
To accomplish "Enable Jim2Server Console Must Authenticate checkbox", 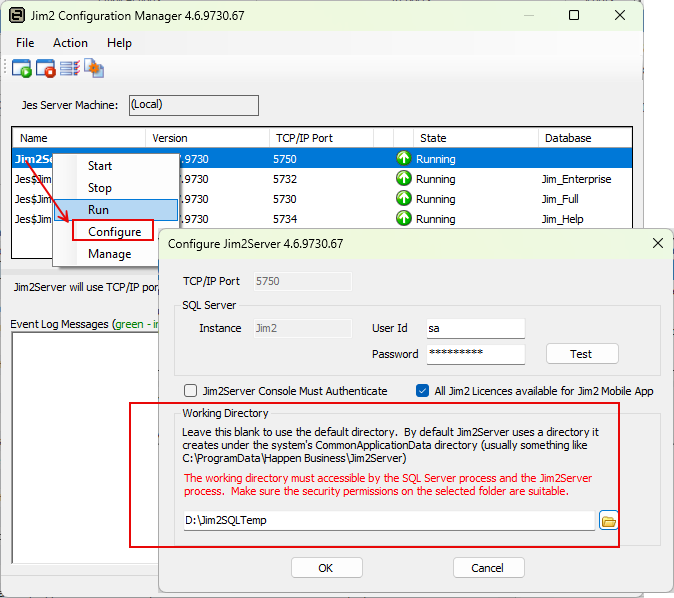I will click(x=190, y=391).
